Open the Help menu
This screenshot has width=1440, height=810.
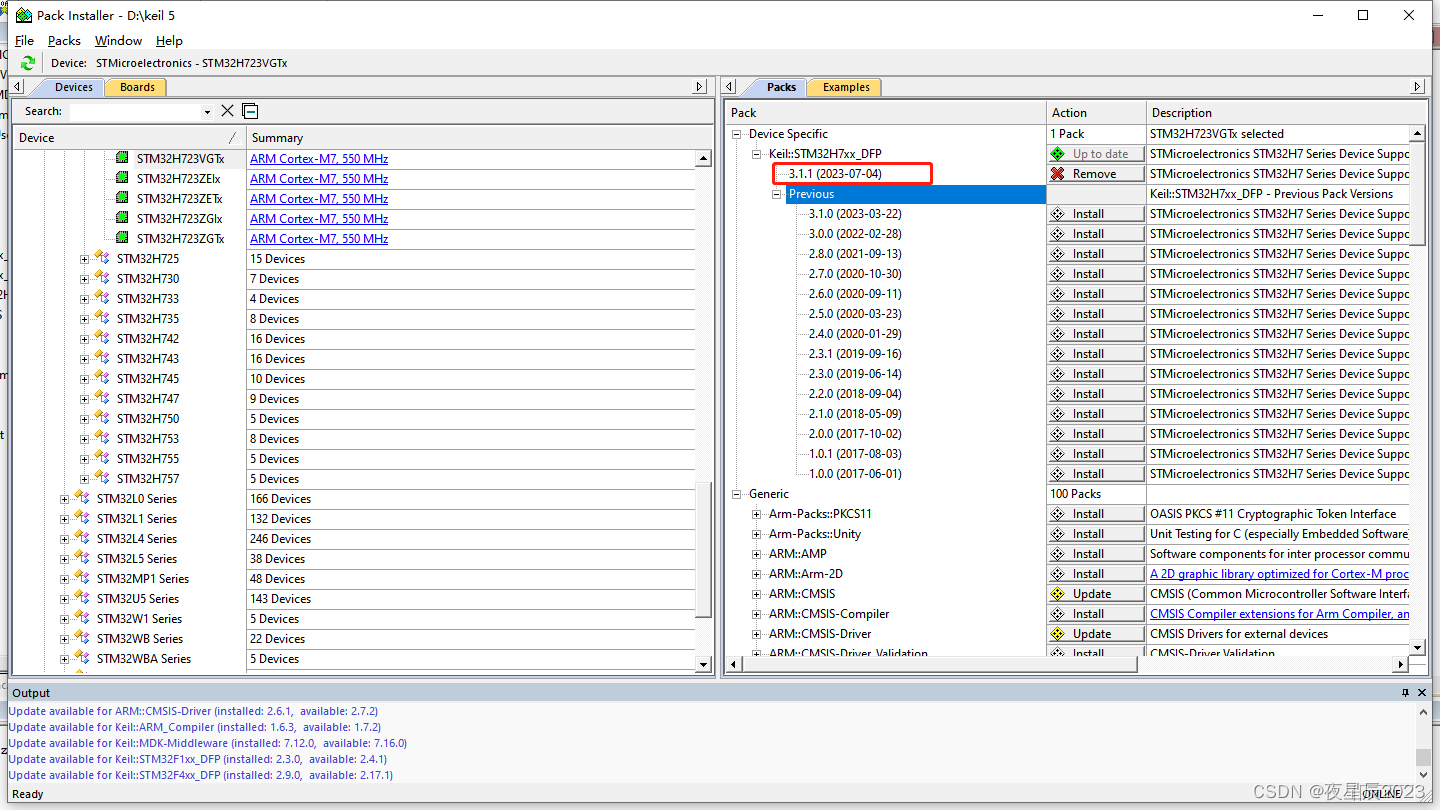click(x=169, y=41)
